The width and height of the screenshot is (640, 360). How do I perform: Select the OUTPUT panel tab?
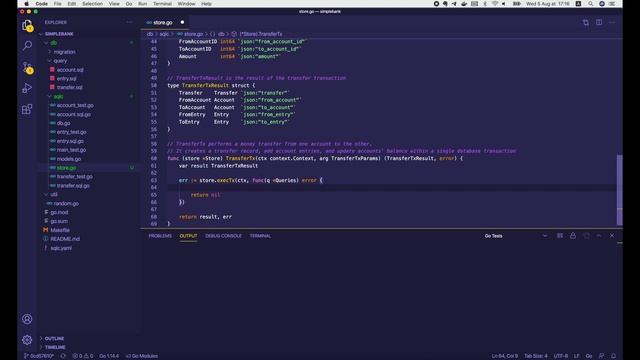coord(188,236)
